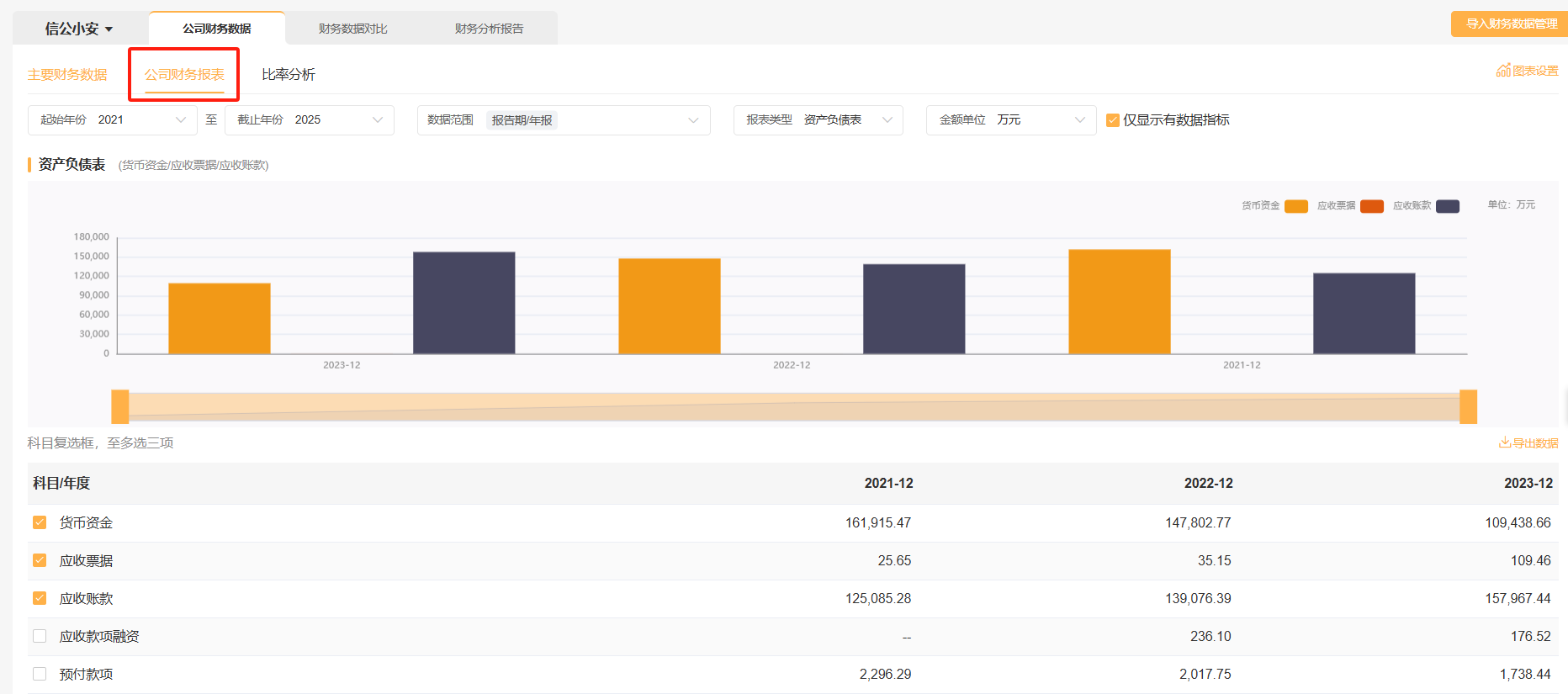Image resolution: width=1568 pixels, height=694 pixels.
Task: Click the left handle of chart range slider
Action: (x=120, y=406)
